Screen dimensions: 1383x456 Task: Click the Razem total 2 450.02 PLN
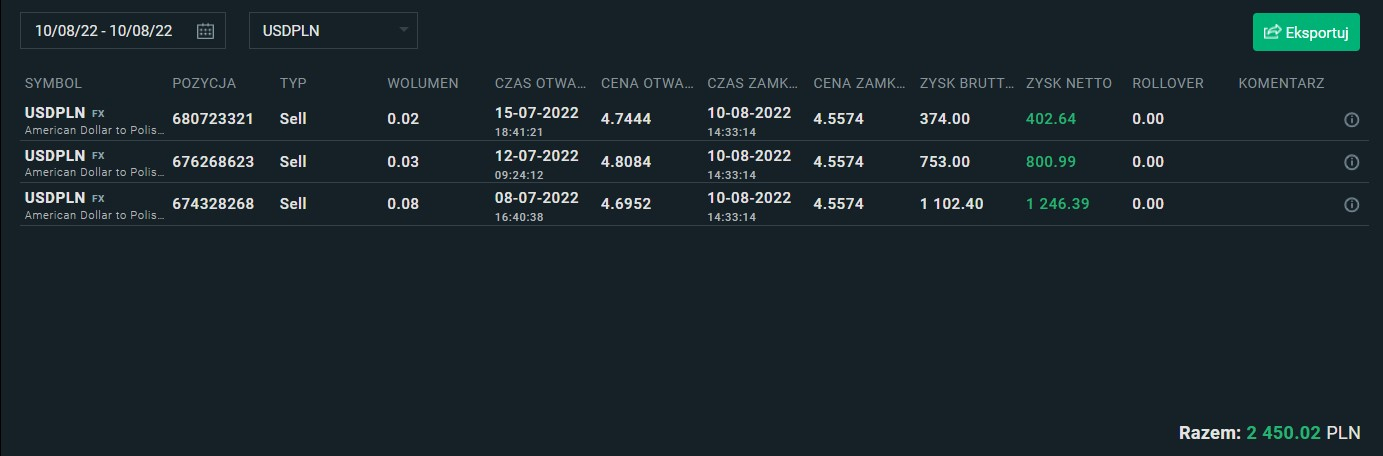coord(1303,434)
